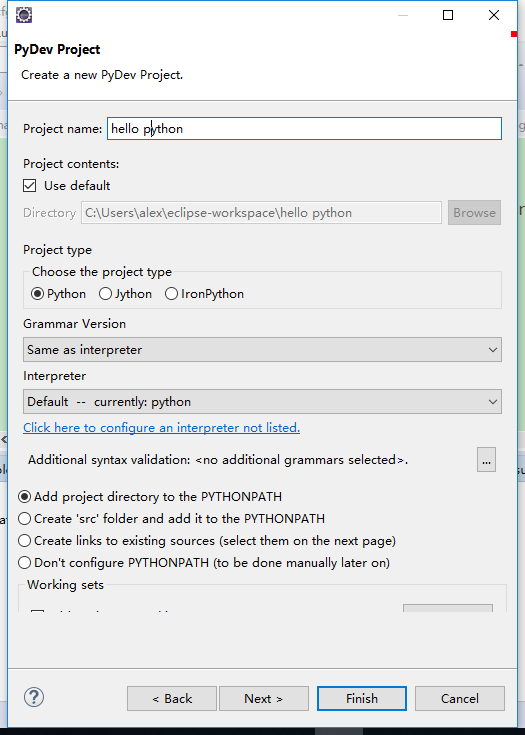Select the Jython project type
Viewport: 525px width, 735px height.
(x=105, y=294)
